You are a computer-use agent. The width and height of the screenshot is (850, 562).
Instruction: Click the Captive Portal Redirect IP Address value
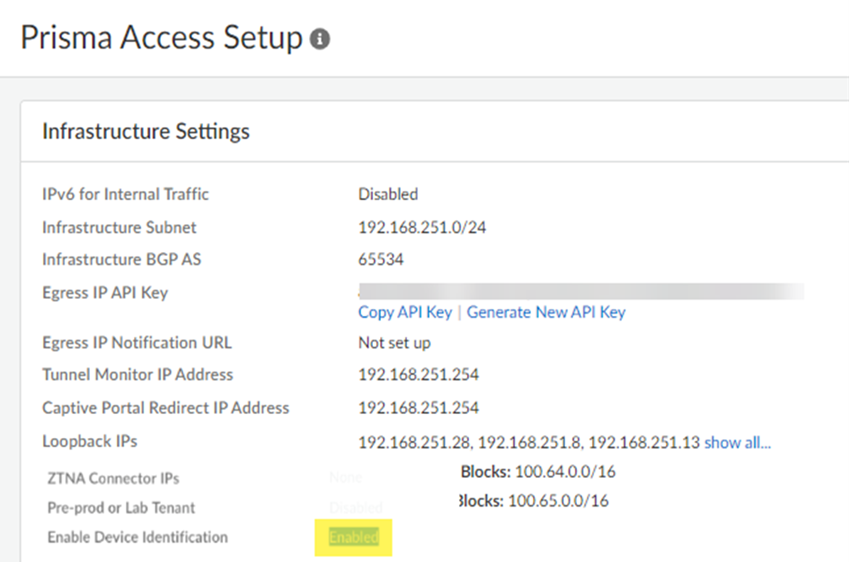tap(418, 408)
